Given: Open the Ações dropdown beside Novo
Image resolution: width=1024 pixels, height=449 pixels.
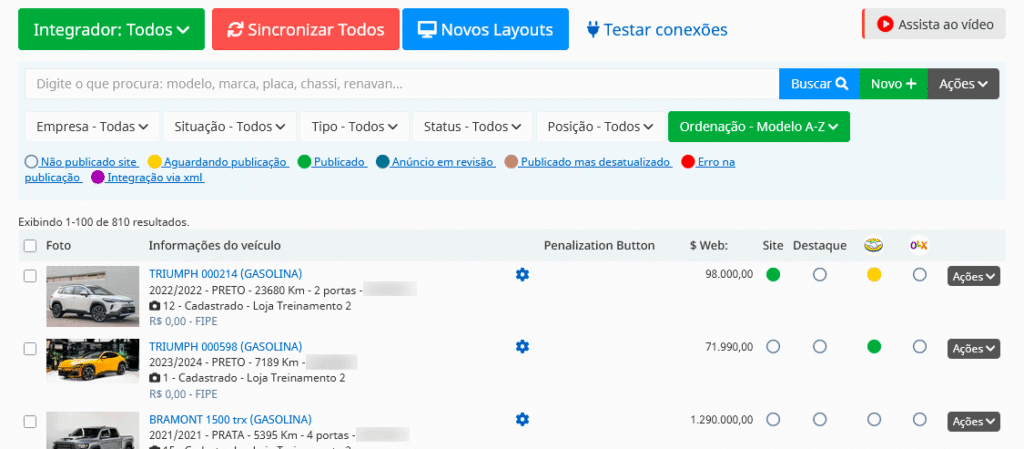Looking at the screenshot, I should point(963,84).
